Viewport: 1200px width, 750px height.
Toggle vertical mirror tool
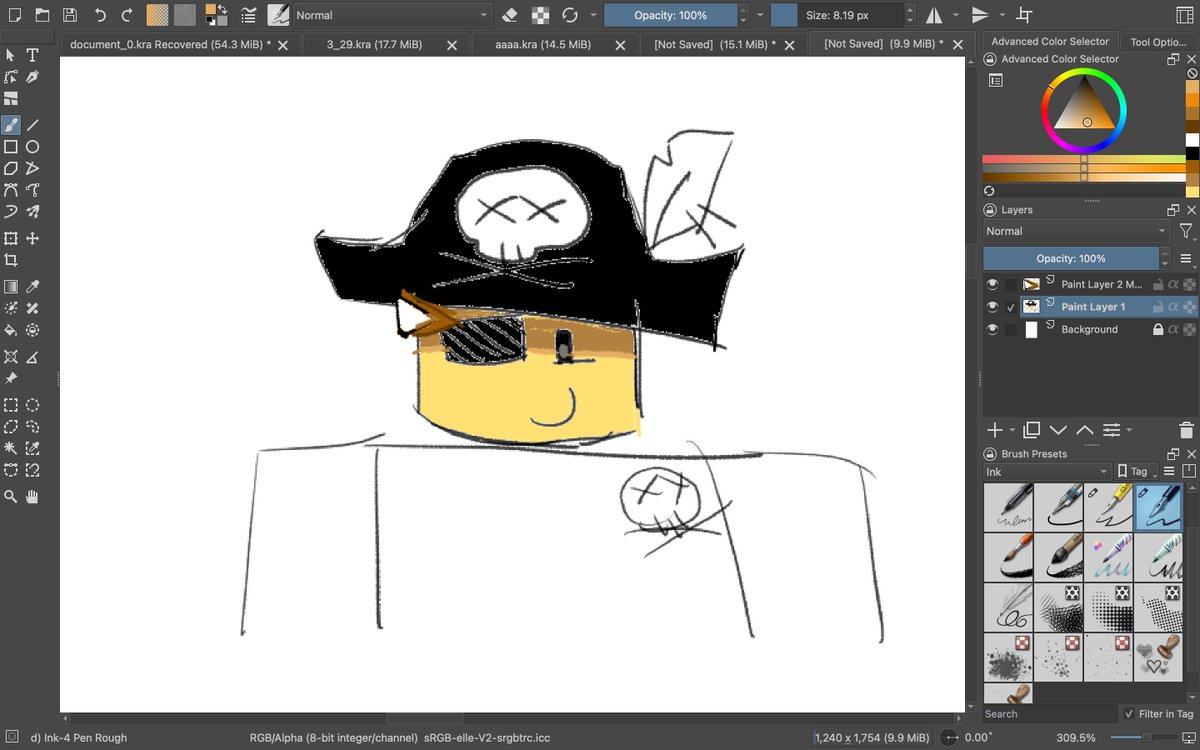click(980, 15)
